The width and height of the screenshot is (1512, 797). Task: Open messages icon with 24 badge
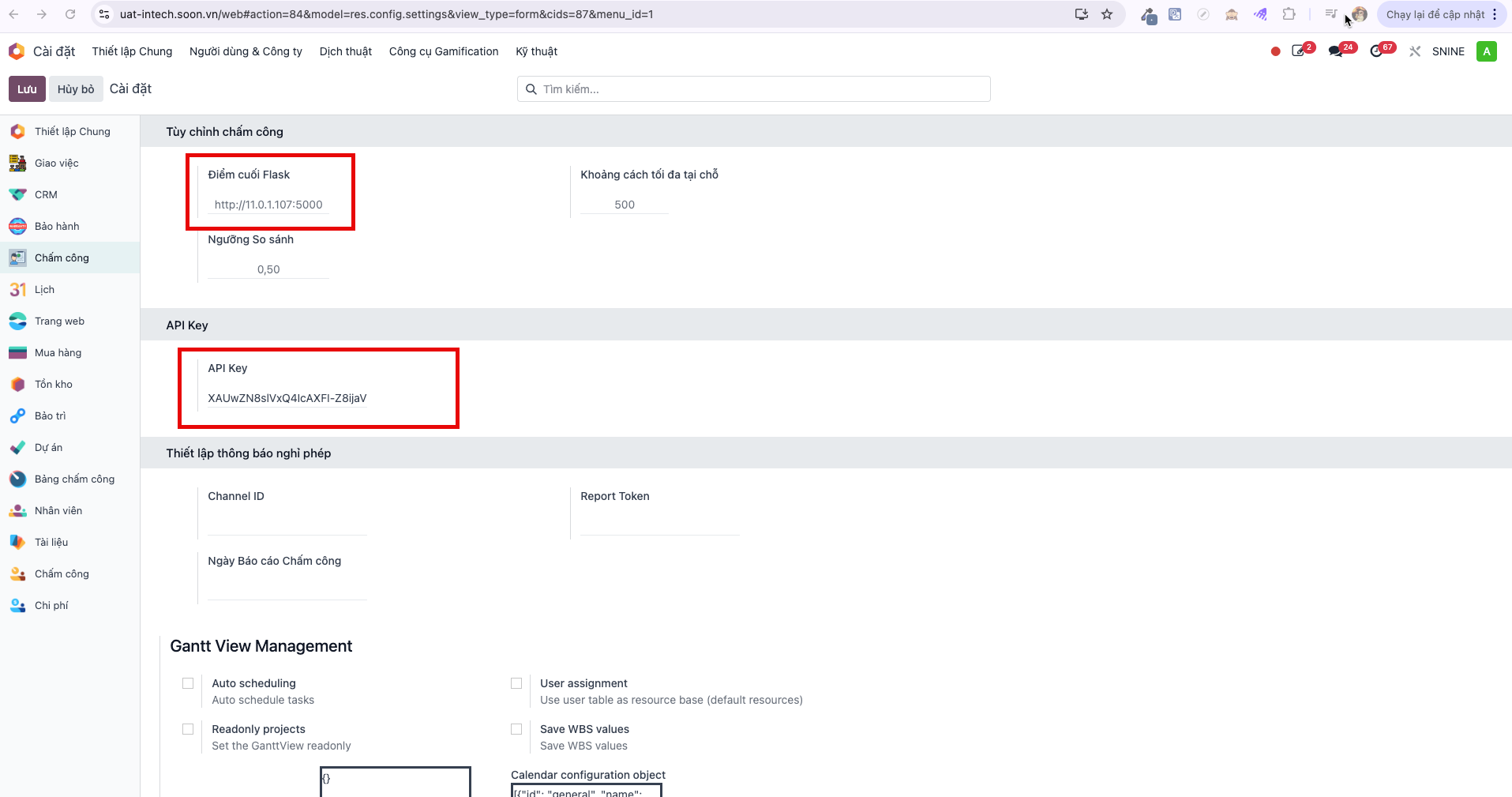coord(1337,51)
